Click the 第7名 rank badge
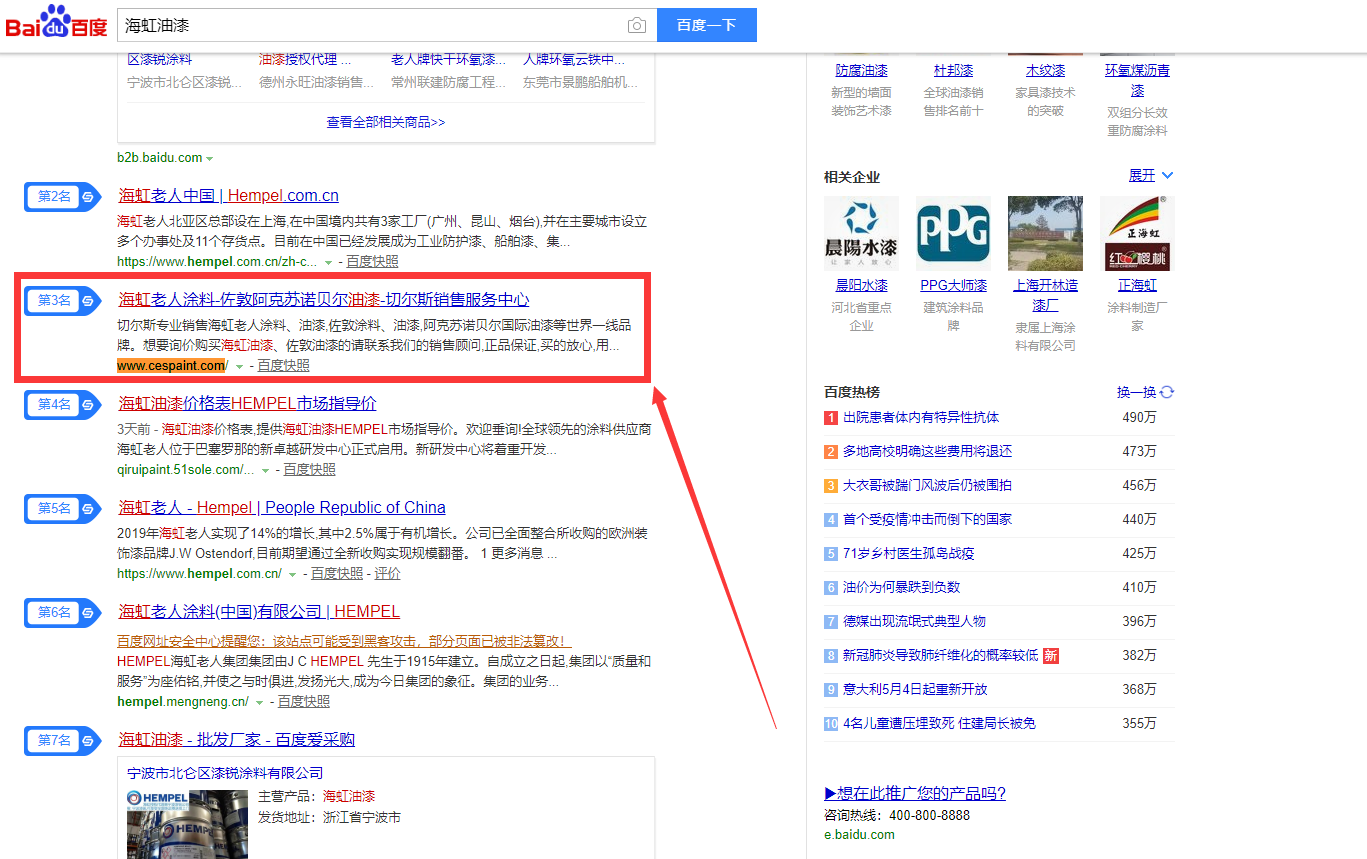 tap(62, 740)
